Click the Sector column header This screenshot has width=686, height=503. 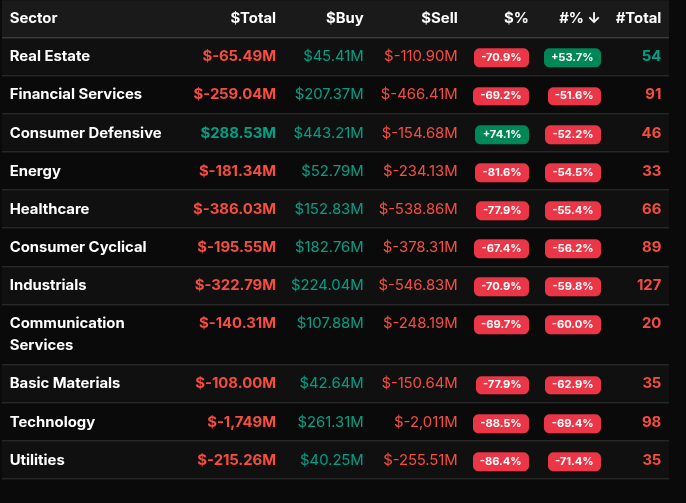tap(33, 18)
